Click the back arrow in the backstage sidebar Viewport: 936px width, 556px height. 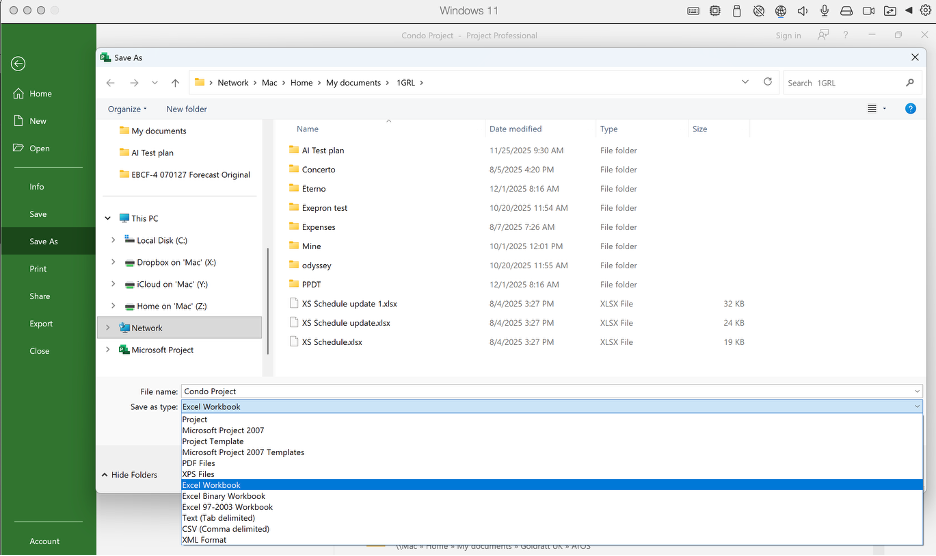pyautogui.click(x=18, y=64)
